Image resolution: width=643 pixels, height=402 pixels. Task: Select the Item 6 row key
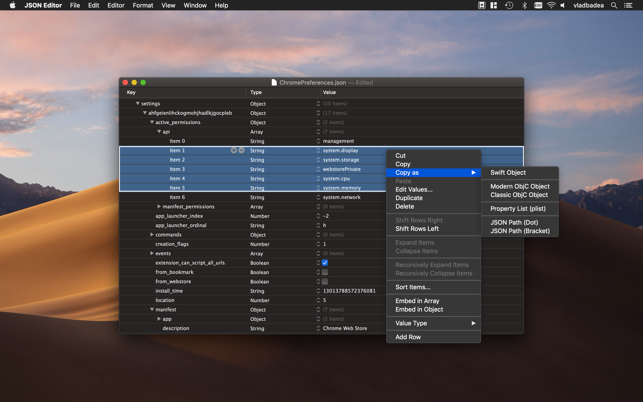pyautogui.click(x=178, y=197)
